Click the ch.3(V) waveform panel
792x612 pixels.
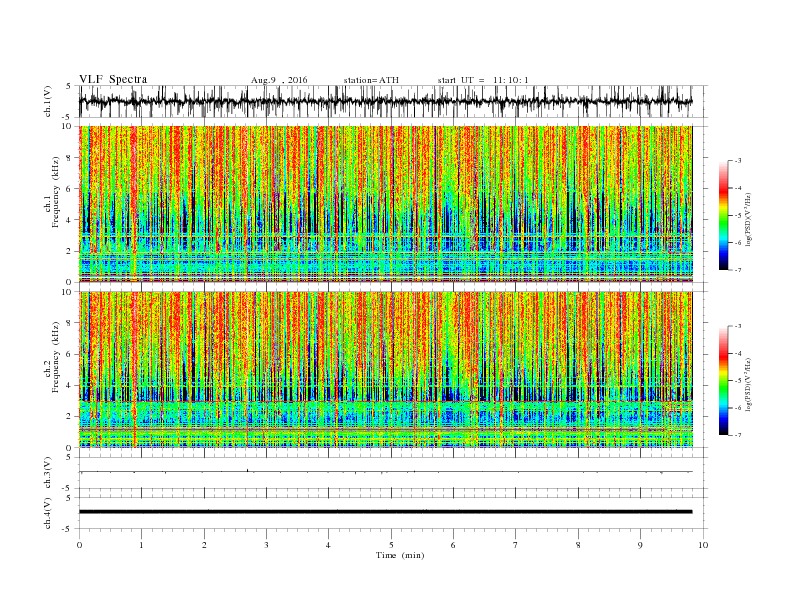393,473
